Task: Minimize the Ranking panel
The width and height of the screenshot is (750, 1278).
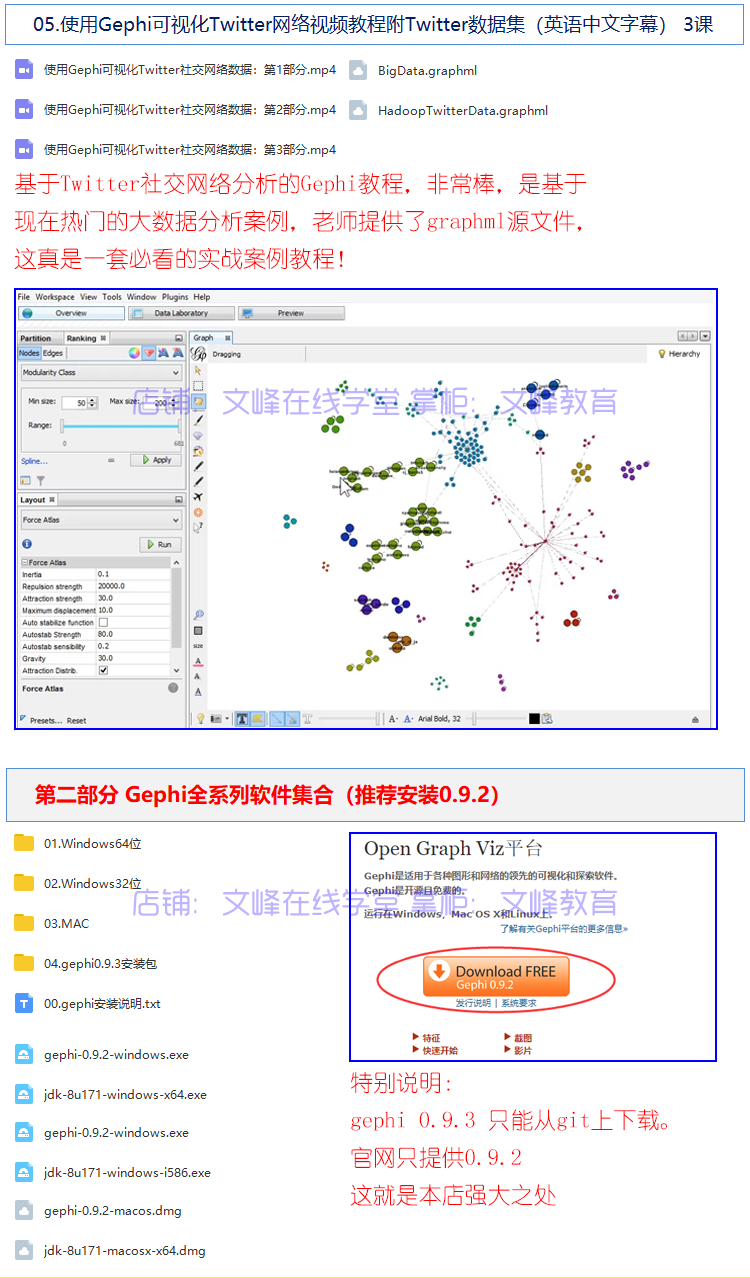Action: tap(178, 338)
